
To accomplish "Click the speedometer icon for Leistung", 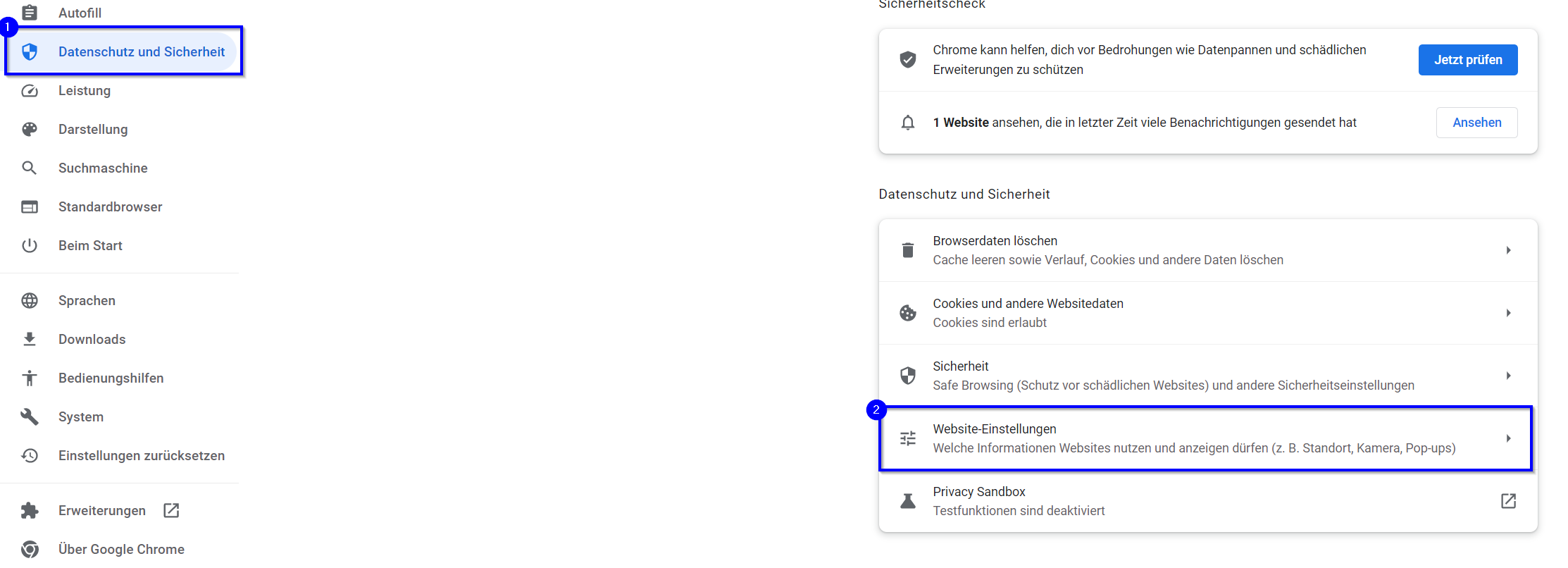I will (30, 90).
